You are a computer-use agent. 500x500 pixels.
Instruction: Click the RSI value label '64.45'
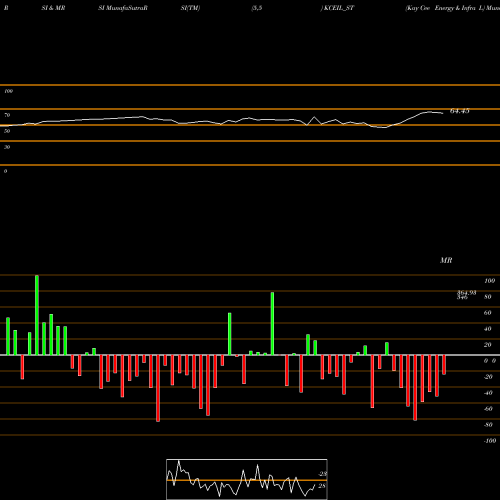click(x=460, y=111)
